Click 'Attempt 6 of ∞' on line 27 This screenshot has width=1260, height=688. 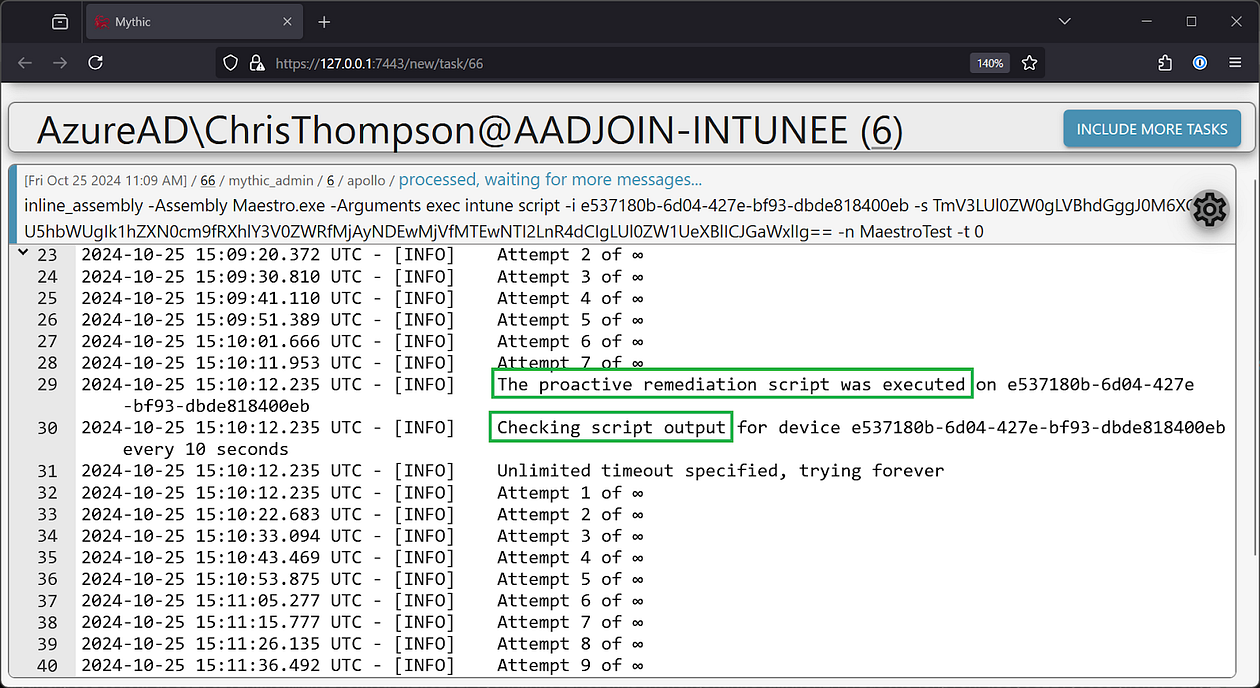570,341
